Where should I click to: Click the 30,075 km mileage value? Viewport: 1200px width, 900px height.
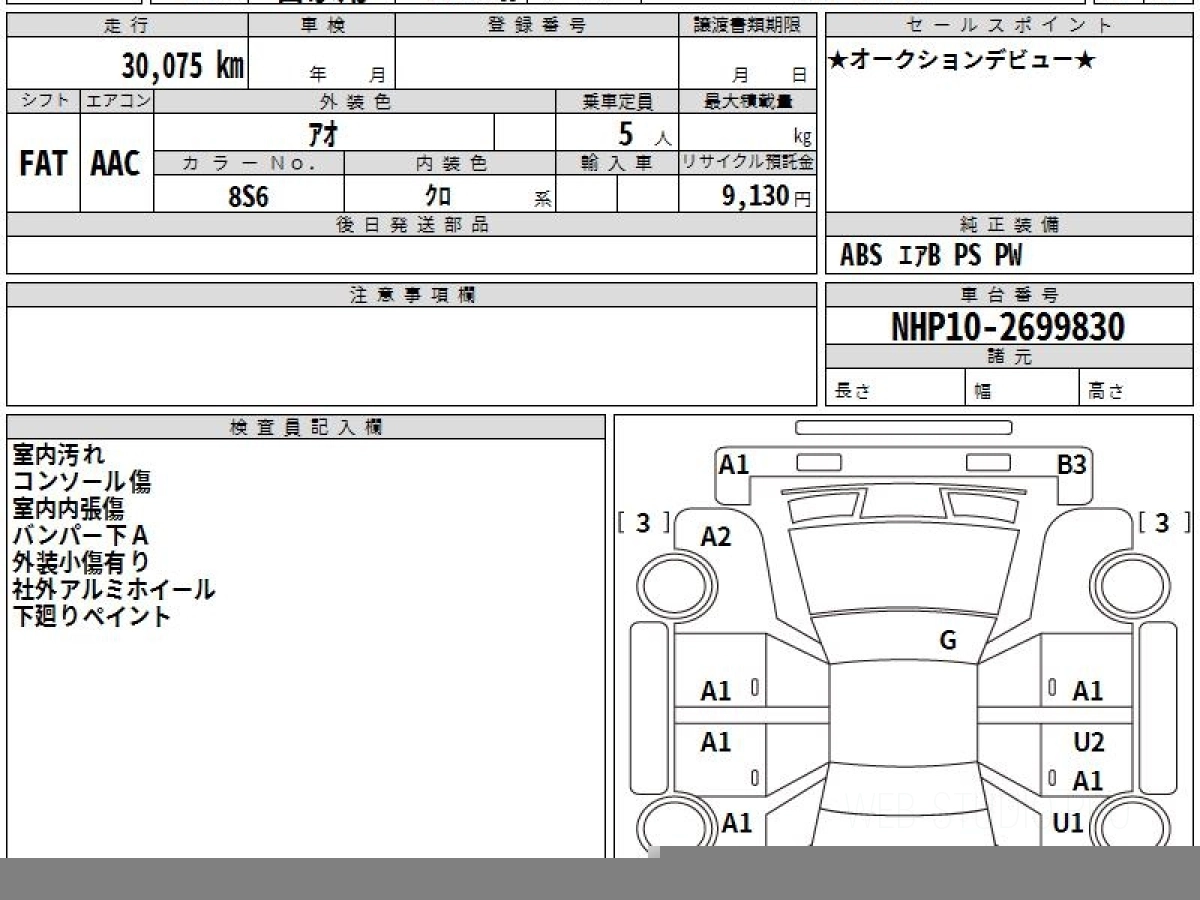click(182, 66)
